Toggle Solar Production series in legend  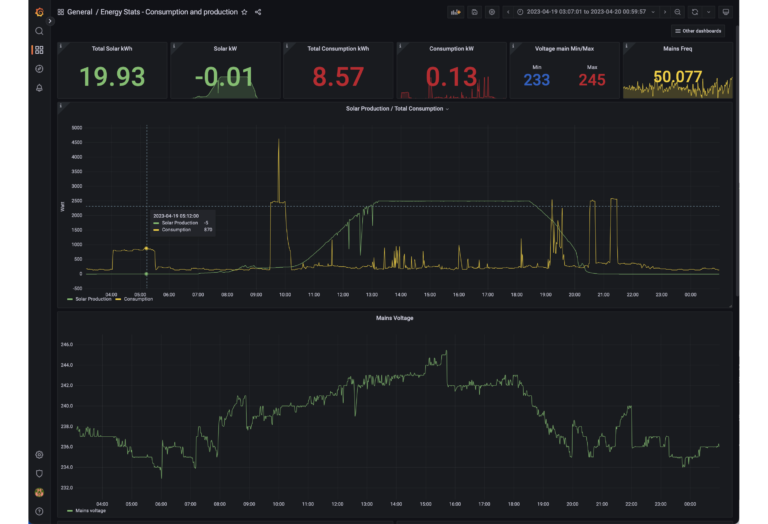tap(92, 299)
